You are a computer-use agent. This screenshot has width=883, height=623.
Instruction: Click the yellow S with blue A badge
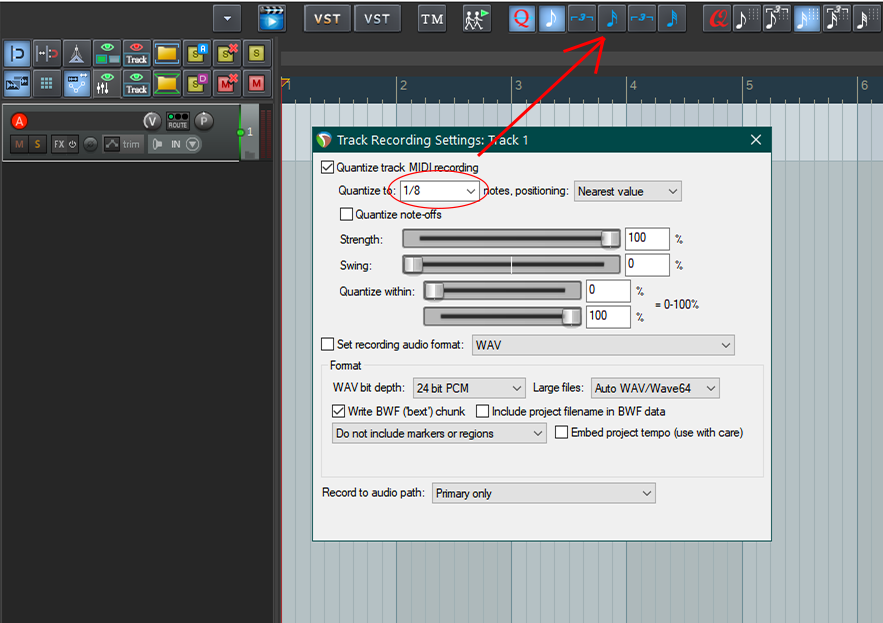click(197, 54)
